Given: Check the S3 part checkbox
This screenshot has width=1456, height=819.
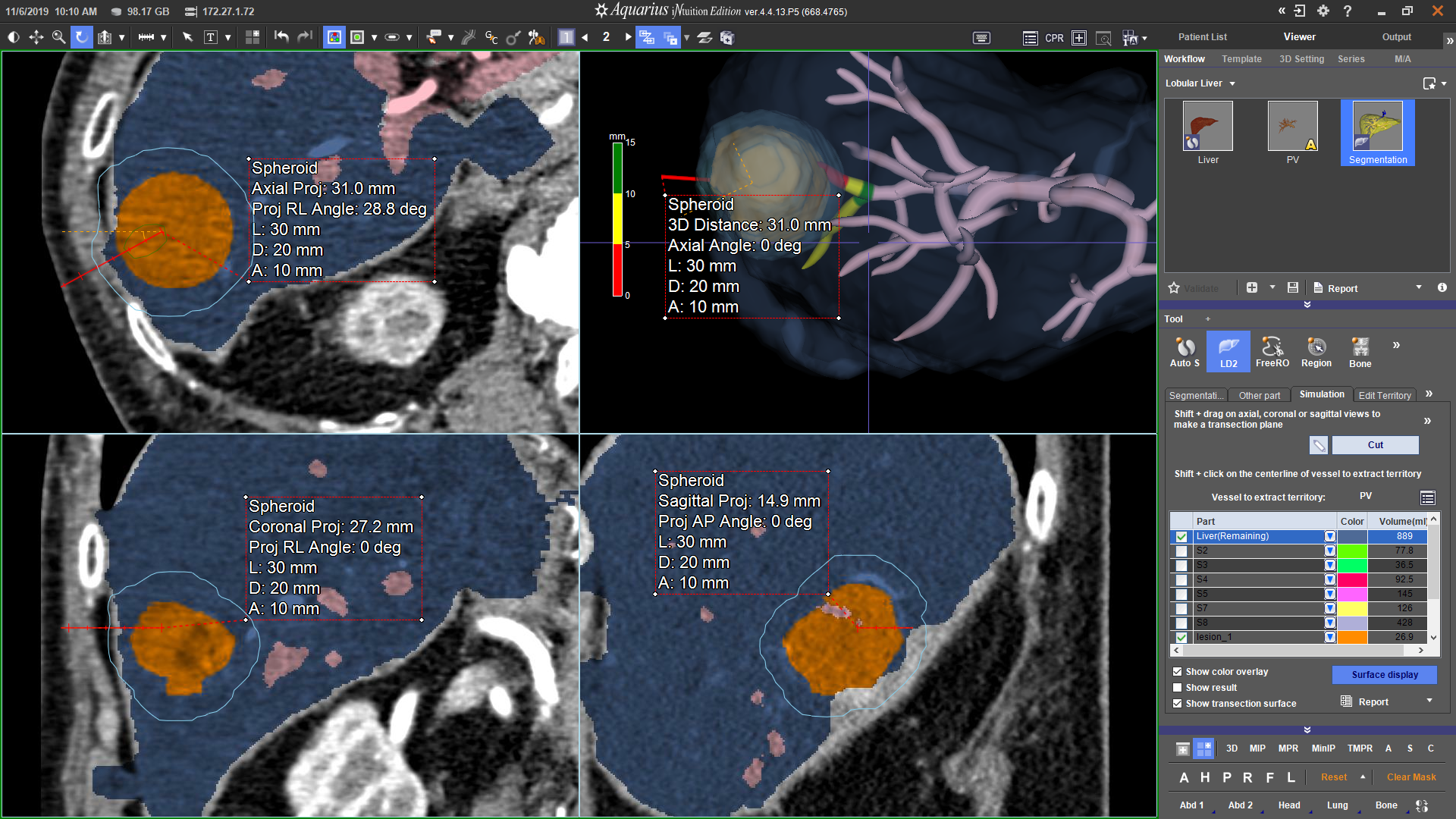Looking at the screenshot, I should coord(1181,565).
